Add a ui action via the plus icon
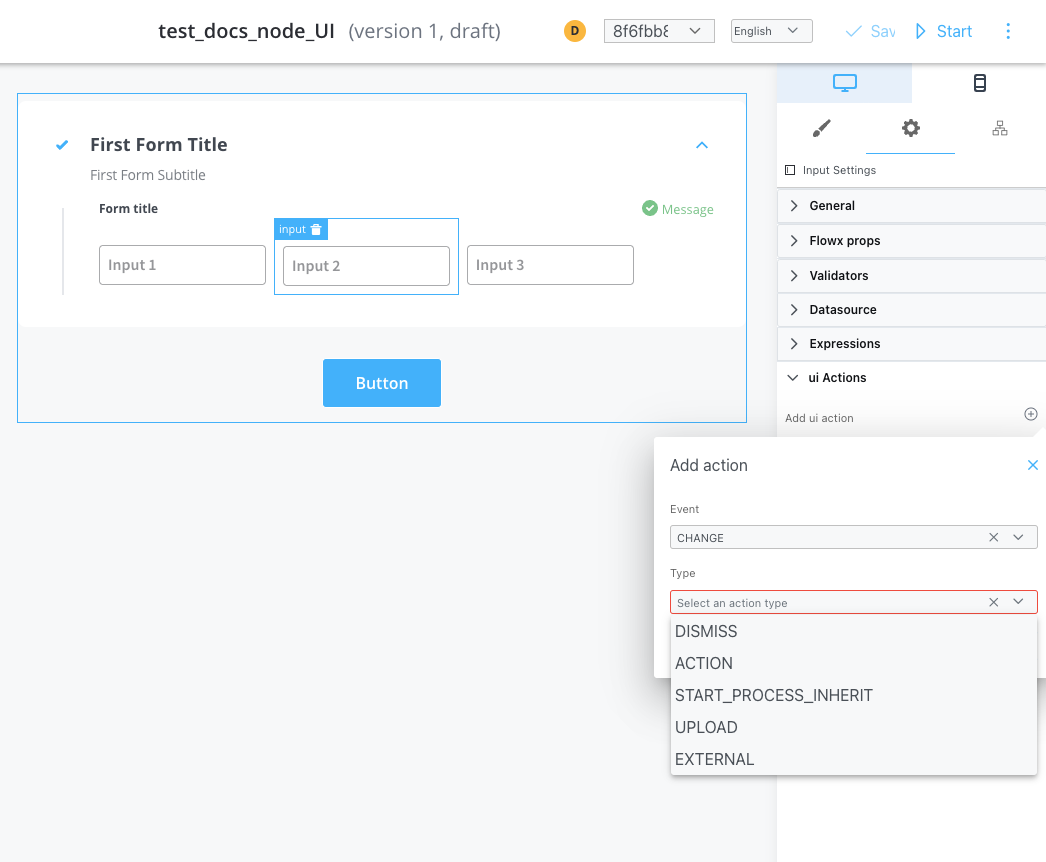Screen dimensions: 1046x862 coord(1030,413)
